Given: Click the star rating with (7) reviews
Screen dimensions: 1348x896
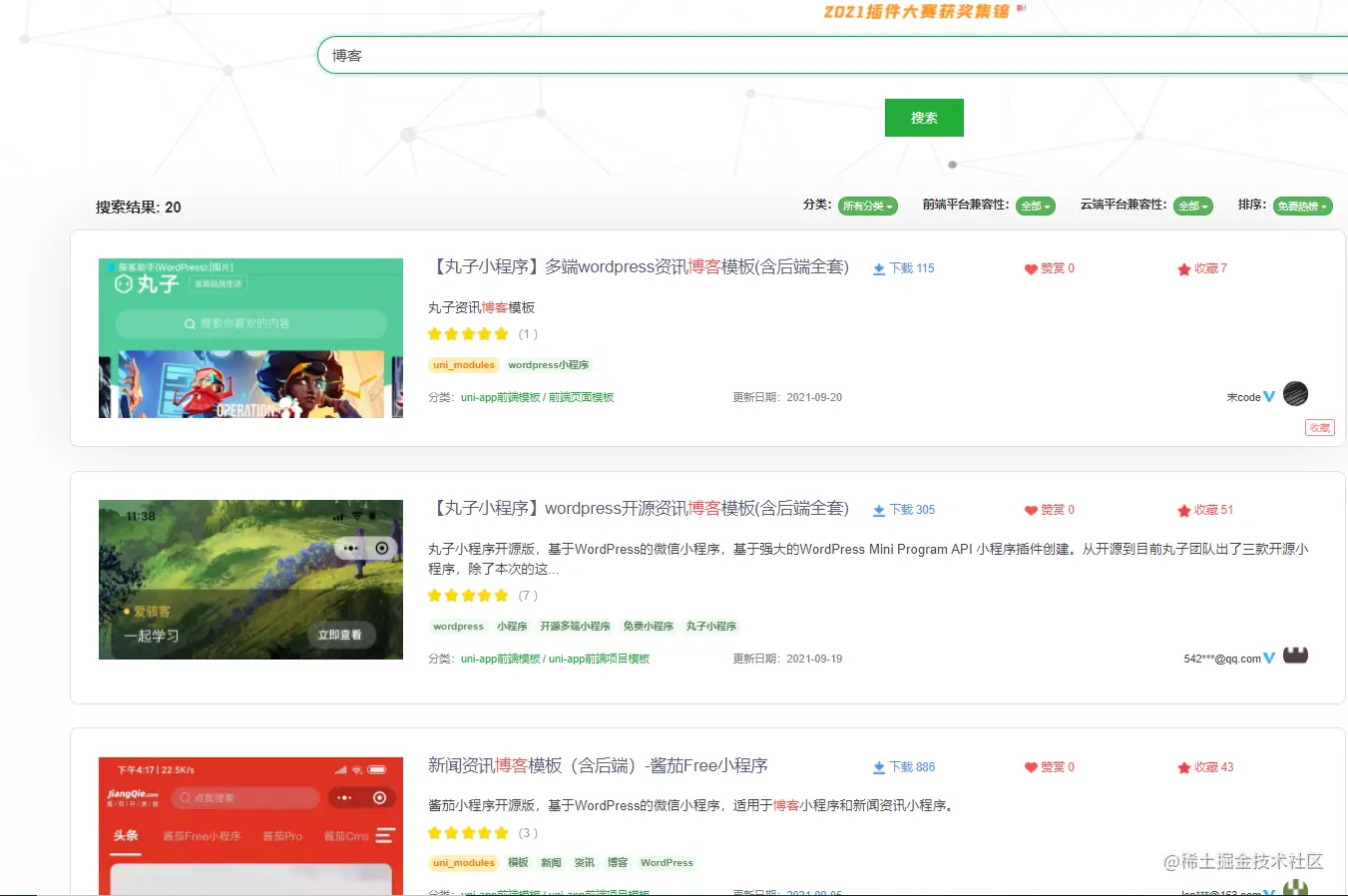Looking at the screenshot, I should point(468,596).
